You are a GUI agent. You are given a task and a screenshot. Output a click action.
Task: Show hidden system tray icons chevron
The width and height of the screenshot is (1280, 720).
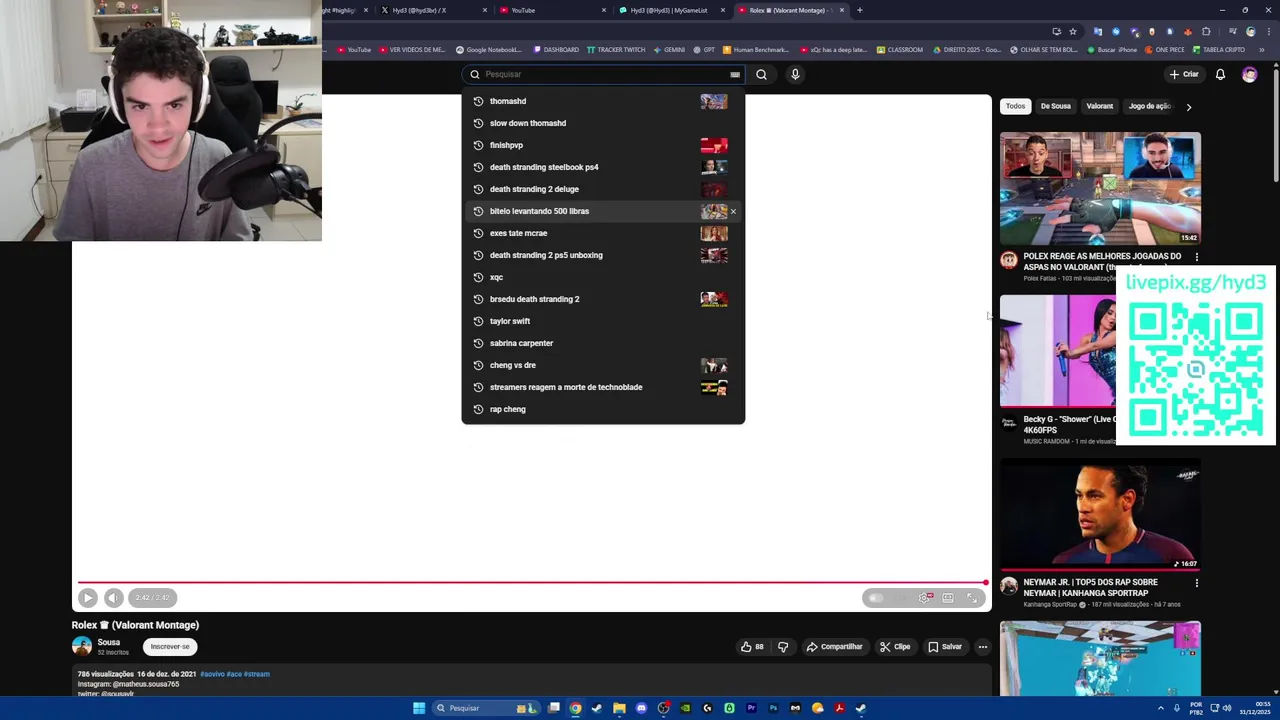[1161, 708]
